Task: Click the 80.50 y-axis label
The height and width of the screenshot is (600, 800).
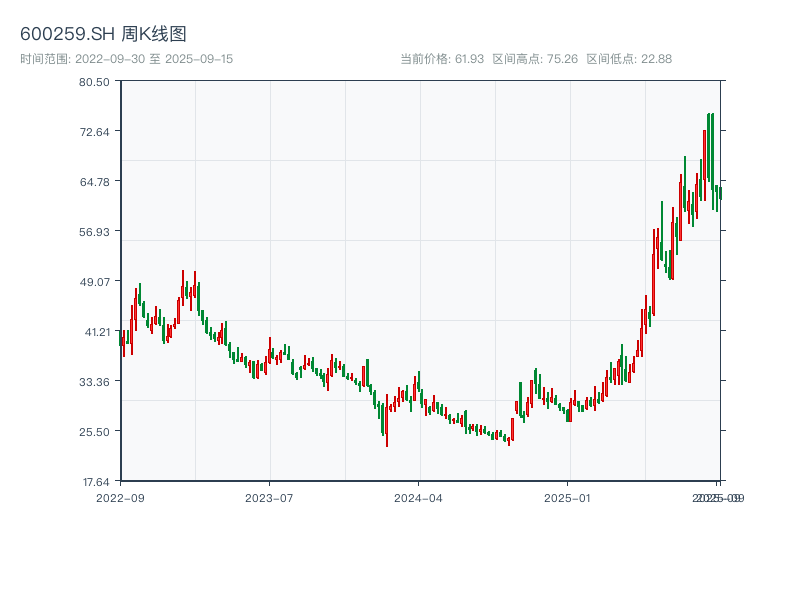Action: tap(94, 82)
